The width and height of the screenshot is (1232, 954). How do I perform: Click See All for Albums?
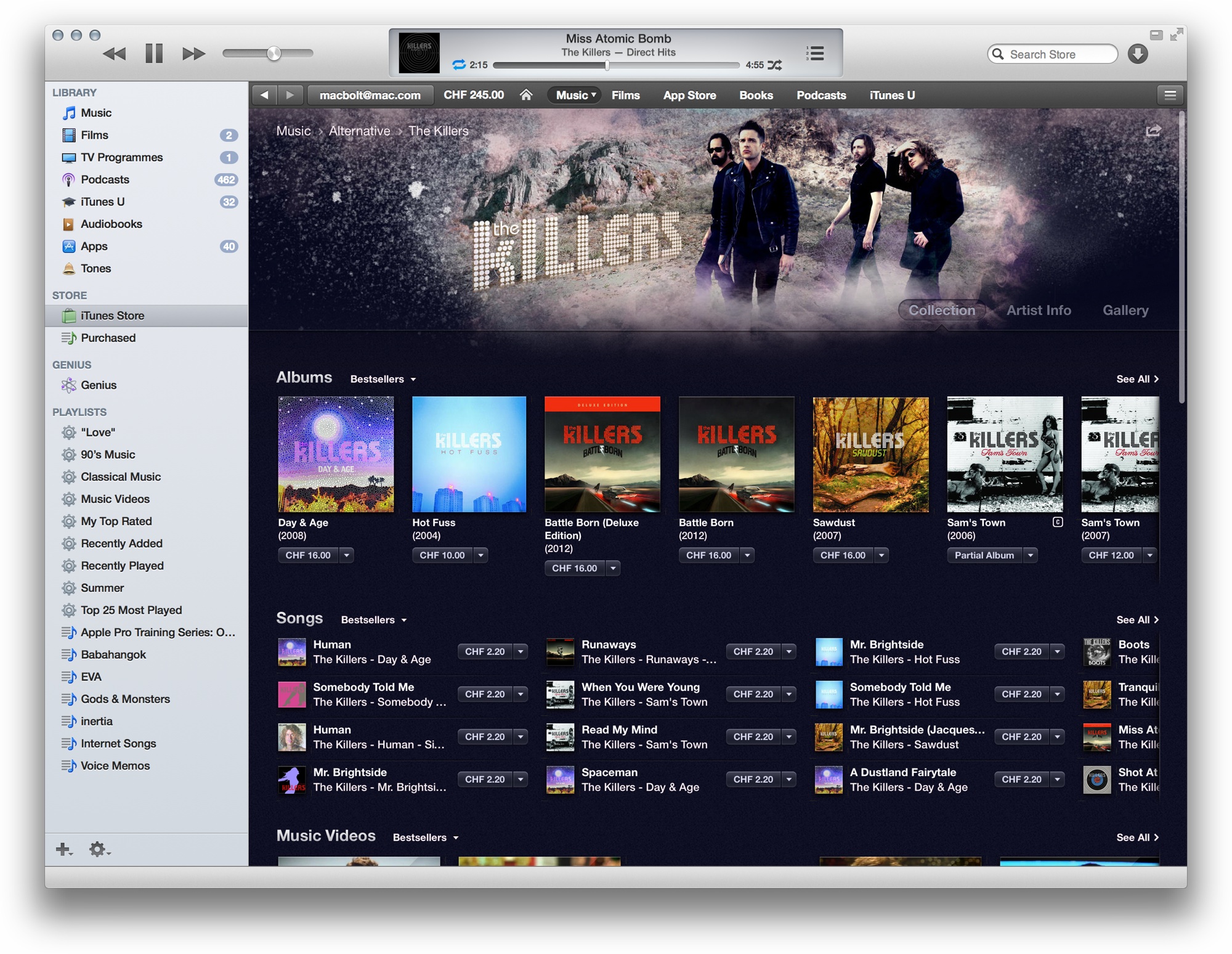point(1137,379)
